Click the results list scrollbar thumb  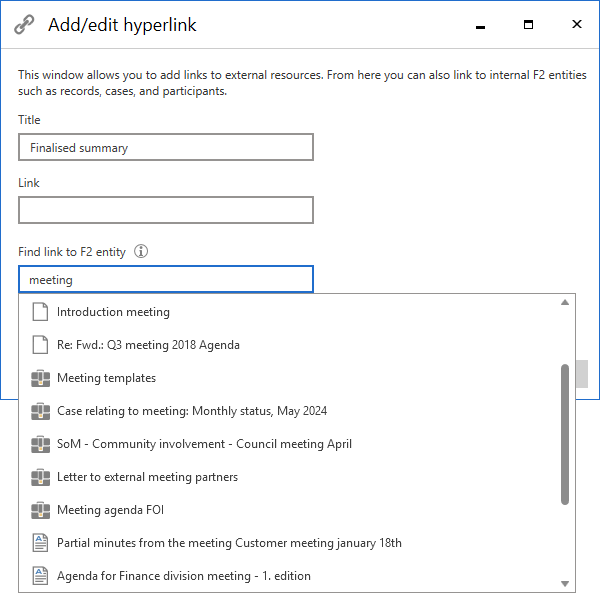tap(565, 435)
